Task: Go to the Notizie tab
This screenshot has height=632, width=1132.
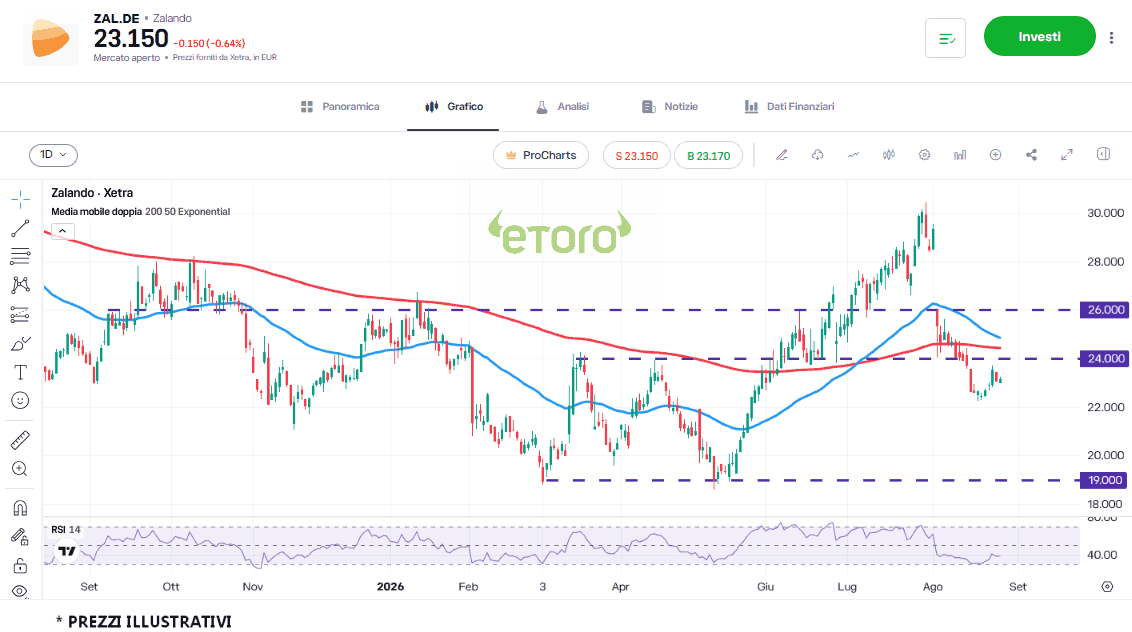Action: (x=670, y=106)
